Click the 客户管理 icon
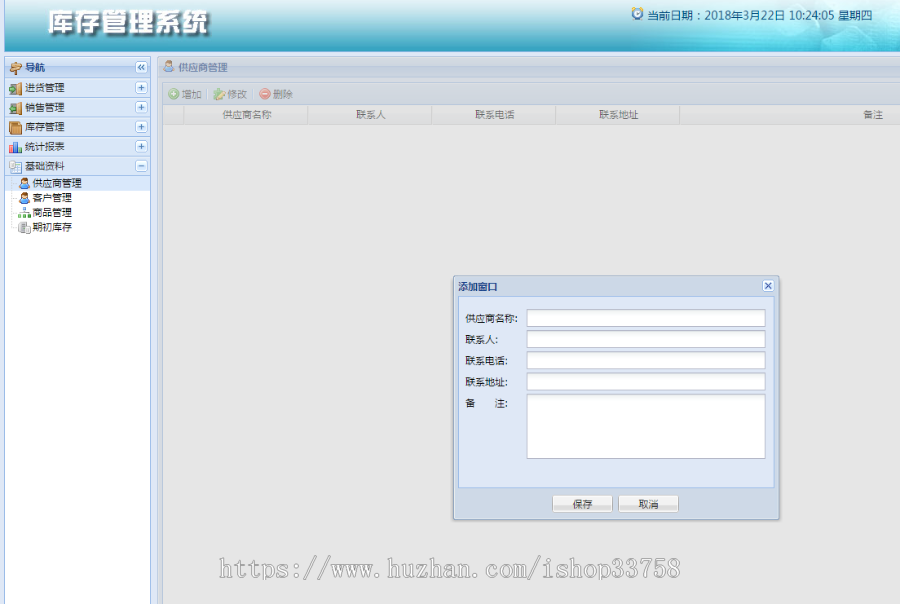The width and height of the screenshot is (900, 604). point(22,197)
